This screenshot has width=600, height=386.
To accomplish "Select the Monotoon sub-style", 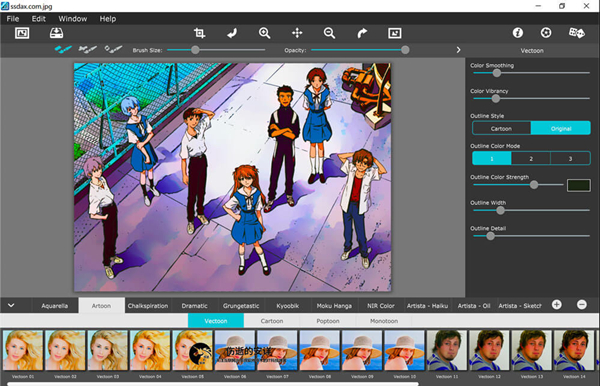I will (384, 321).
